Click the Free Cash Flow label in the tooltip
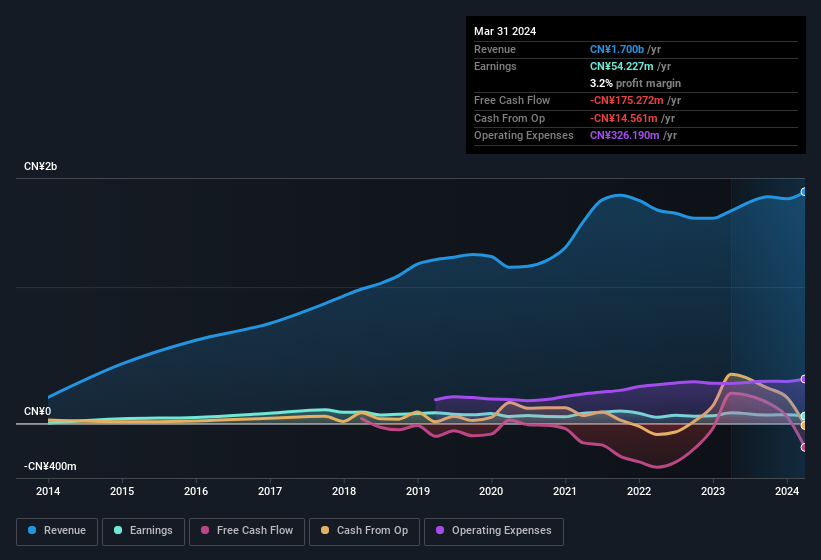821x560 pixels. 512,100
